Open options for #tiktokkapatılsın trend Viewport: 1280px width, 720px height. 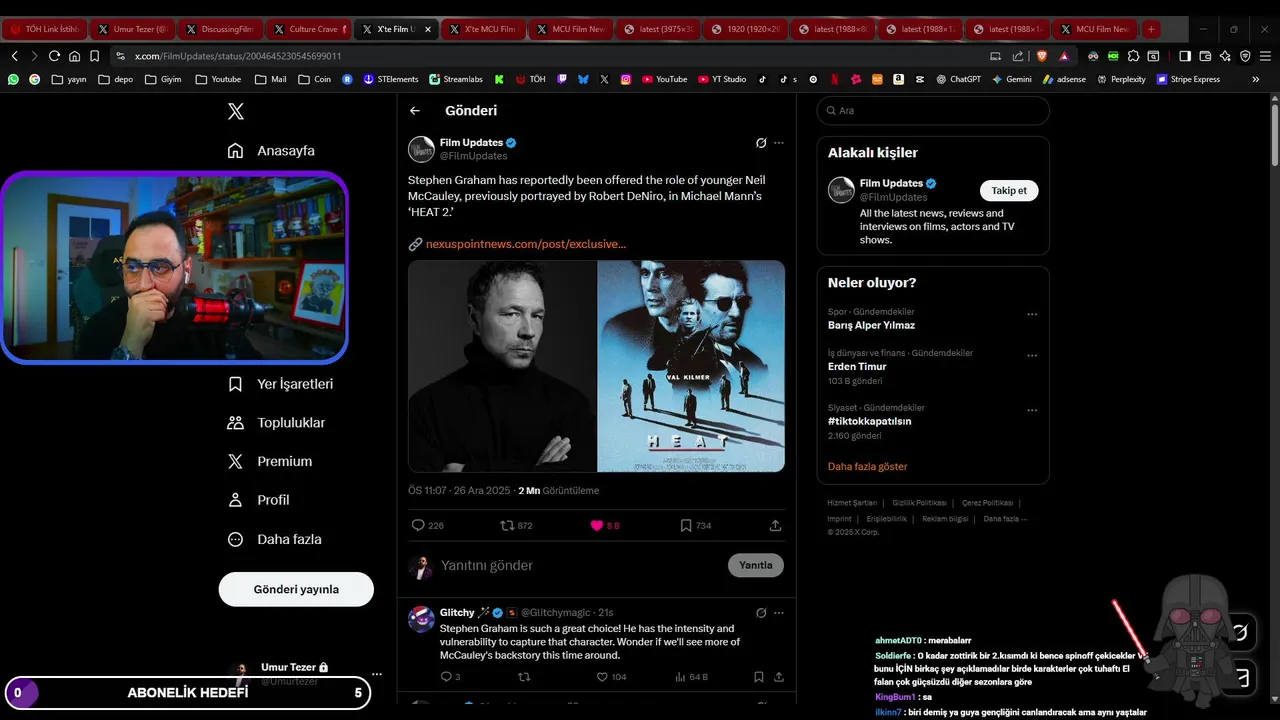point(1032,410)
